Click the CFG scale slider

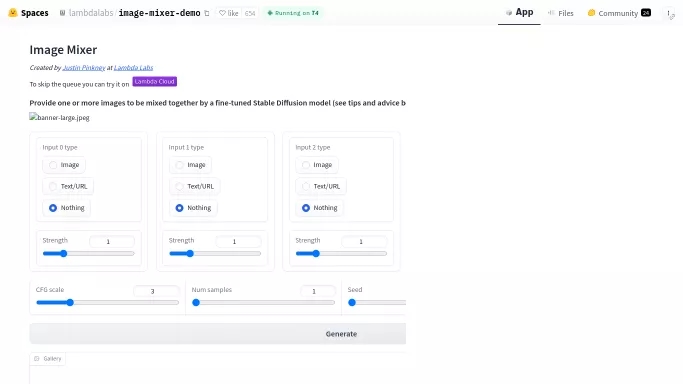click(x=108, y=303)
